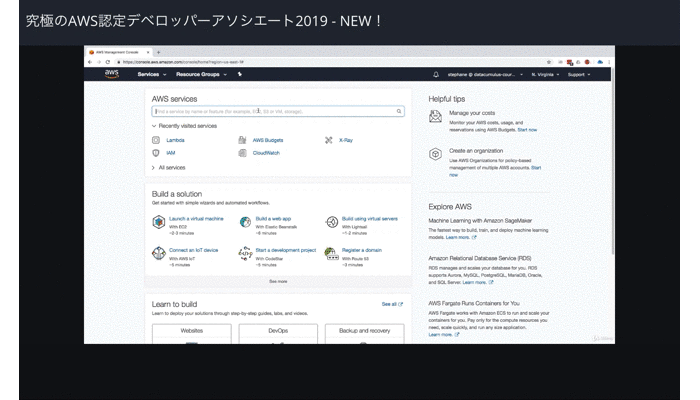
Task: Open the Lambda link
Action: pyautogui.click(x=175, y=140)
